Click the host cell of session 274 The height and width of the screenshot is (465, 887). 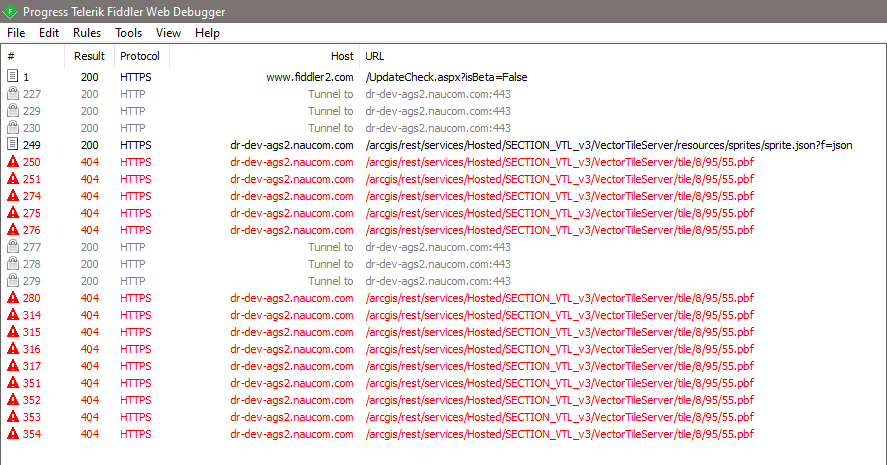click(x=292, y=196)
